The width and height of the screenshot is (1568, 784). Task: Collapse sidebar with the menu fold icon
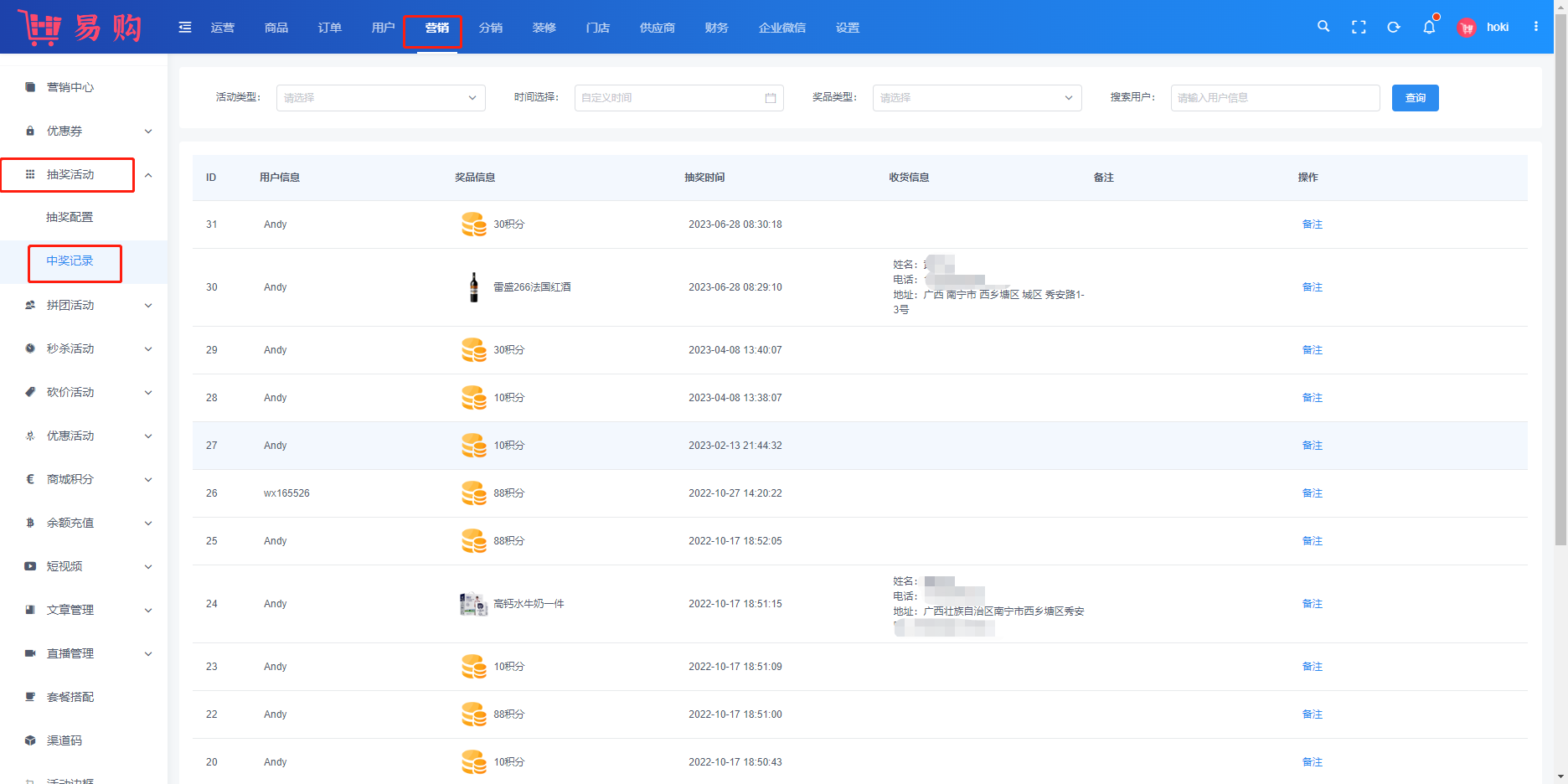coord(185,28)
